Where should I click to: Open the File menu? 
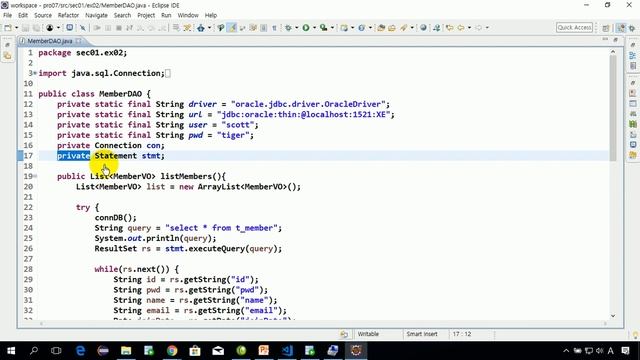[7, 15]
